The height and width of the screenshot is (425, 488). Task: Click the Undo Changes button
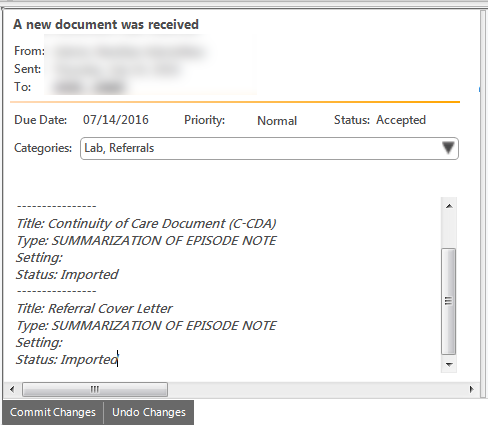pyautogui.click(x=149, y=412)
